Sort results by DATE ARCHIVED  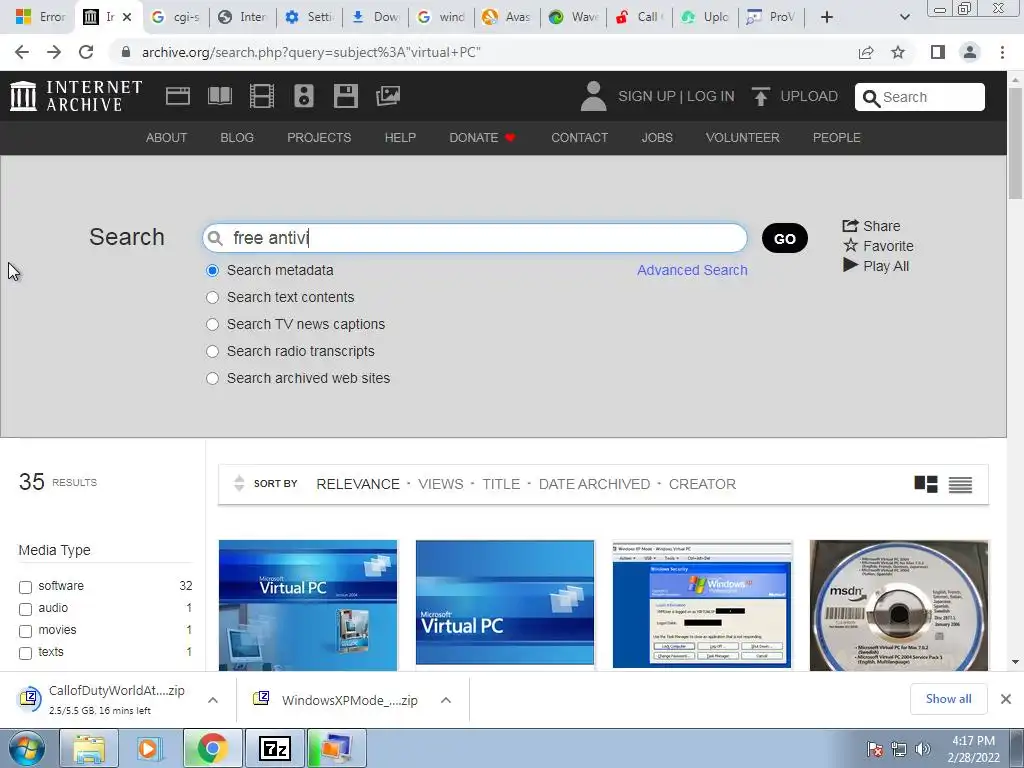click(x=594, y=484)
